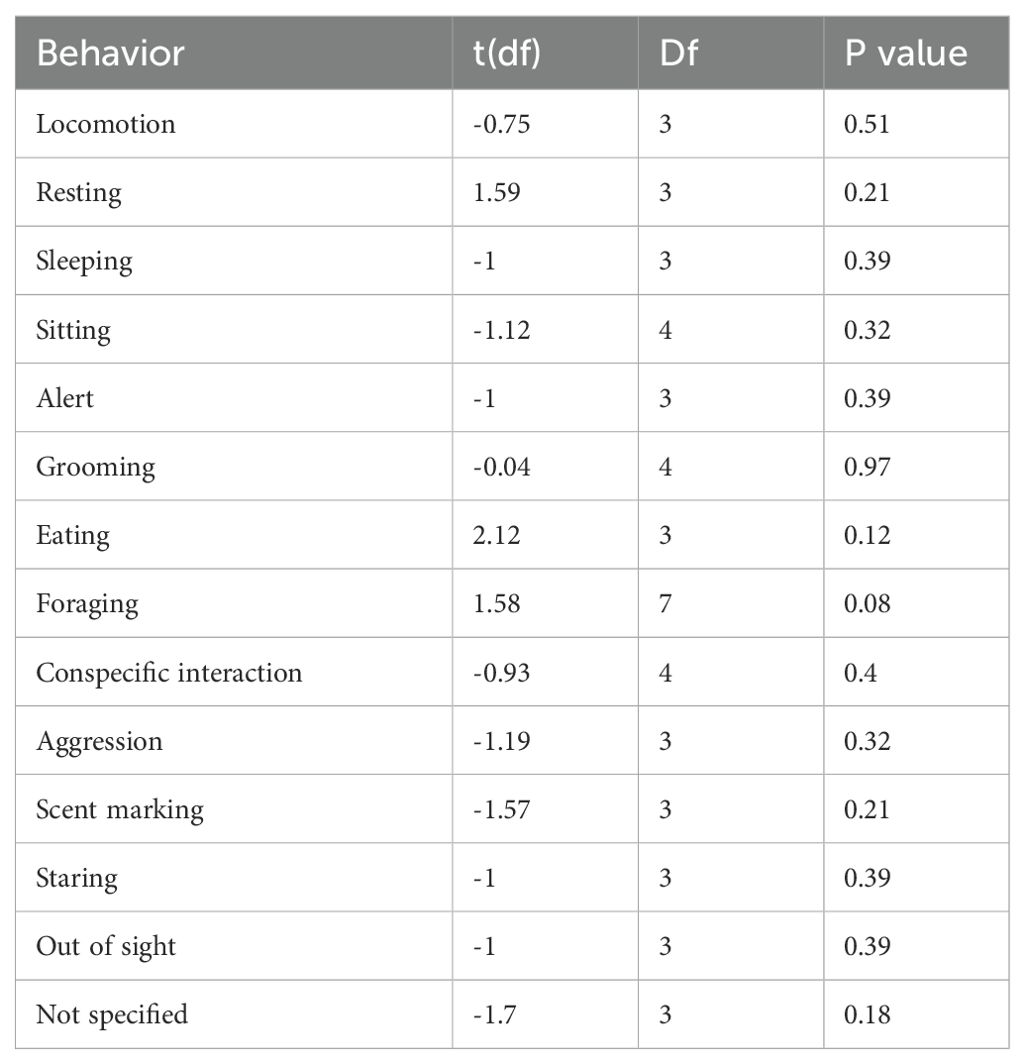The image size is (1025, 1064).
Task: Select the Eating t value 2.12
Action: click(x=497, y=535)
